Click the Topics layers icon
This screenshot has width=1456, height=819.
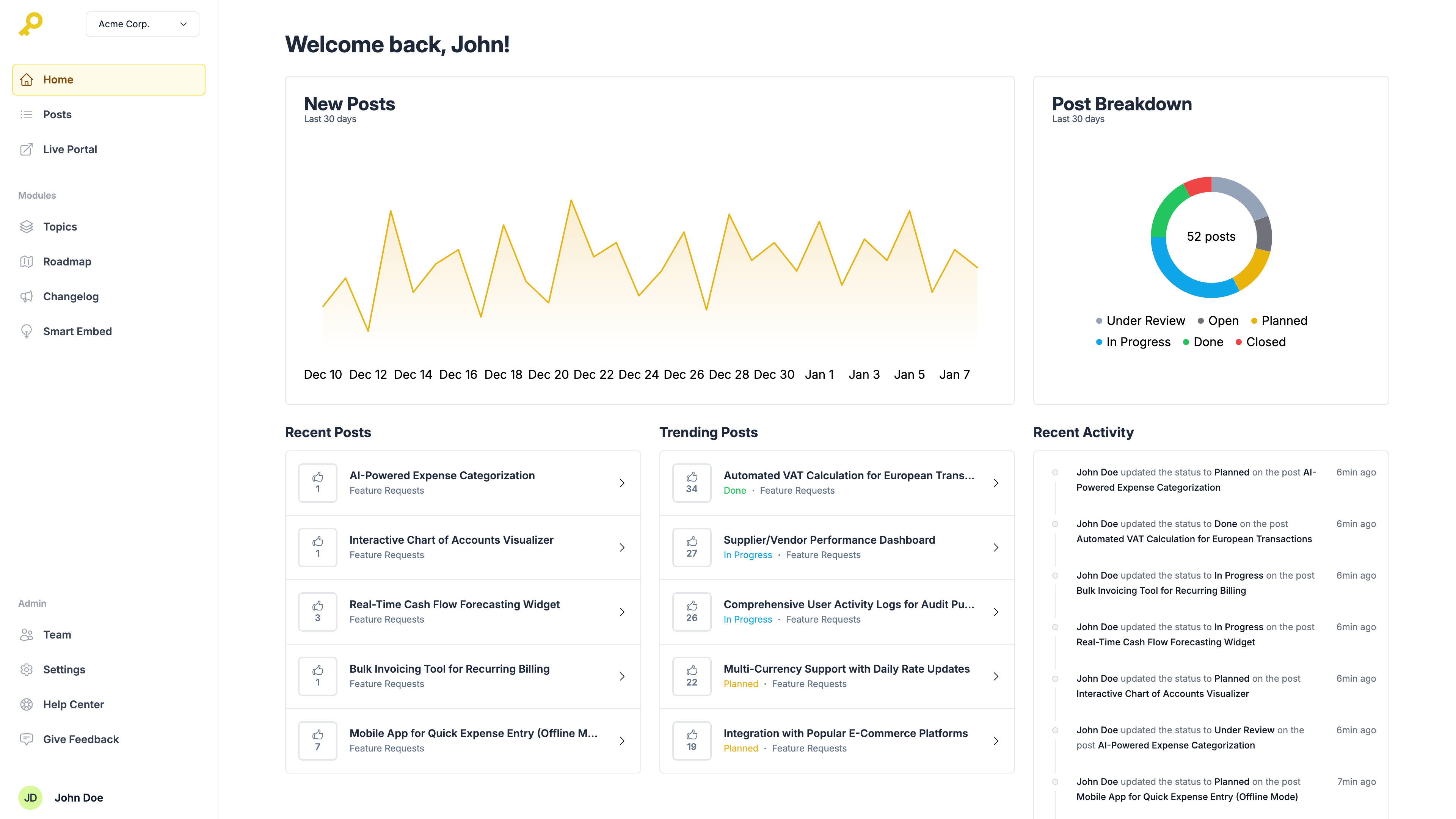pyautogui.click(x=27, y=227)
